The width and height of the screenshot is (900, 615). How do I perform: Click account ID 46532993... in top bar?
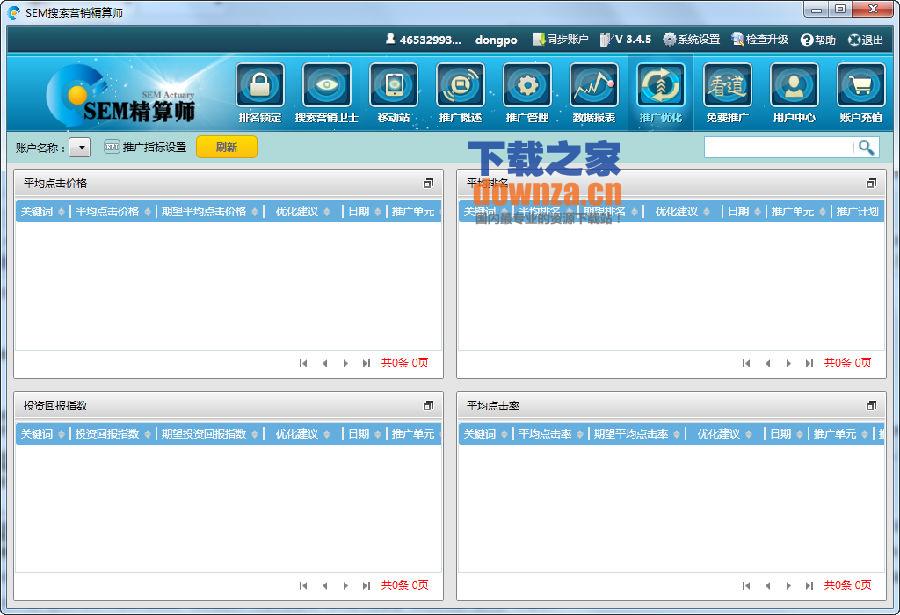[x=424, y=40]
